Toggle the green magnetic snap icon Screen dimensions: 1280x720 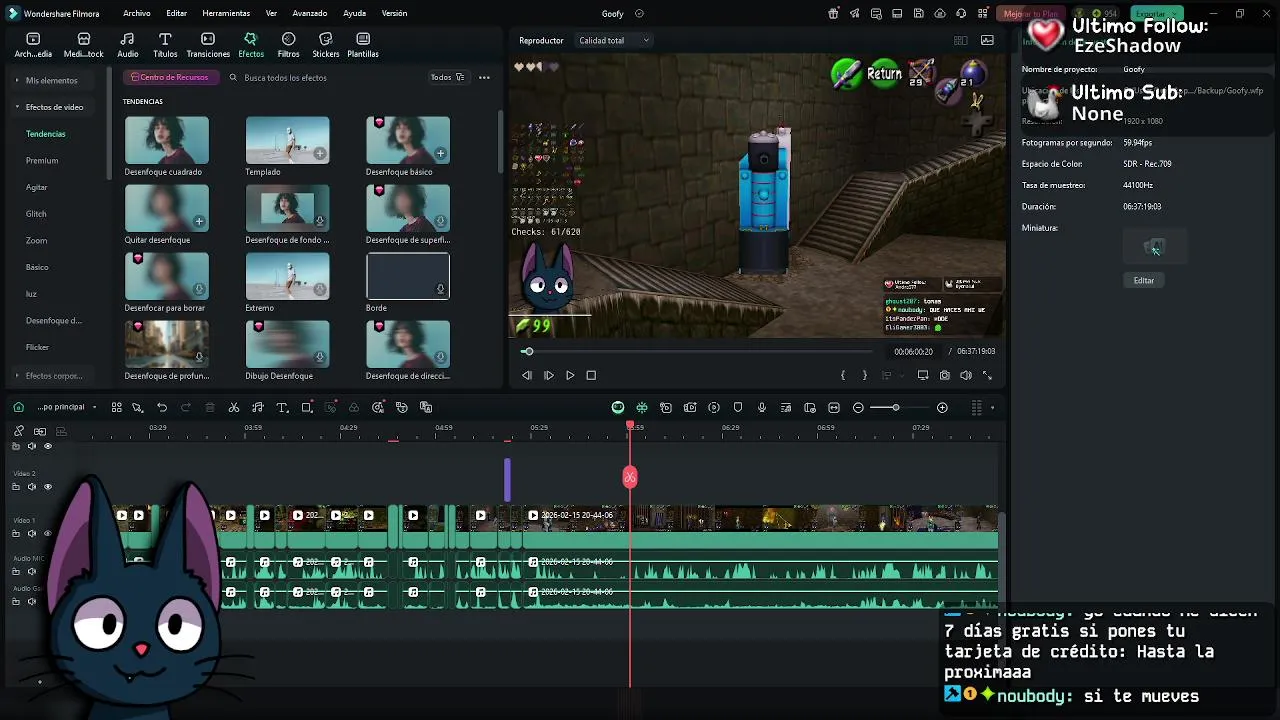[x=642, y=407]
